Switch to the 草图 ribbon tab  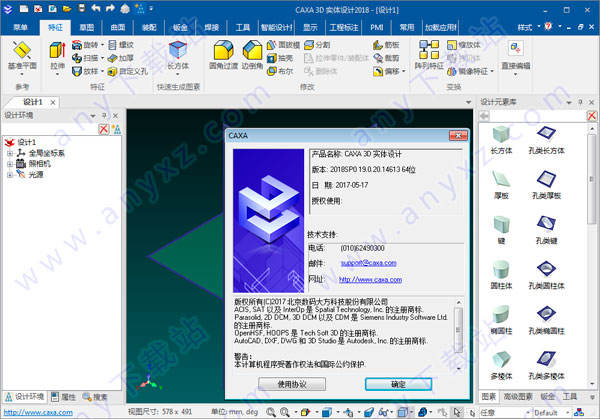(x=86, y=27)
